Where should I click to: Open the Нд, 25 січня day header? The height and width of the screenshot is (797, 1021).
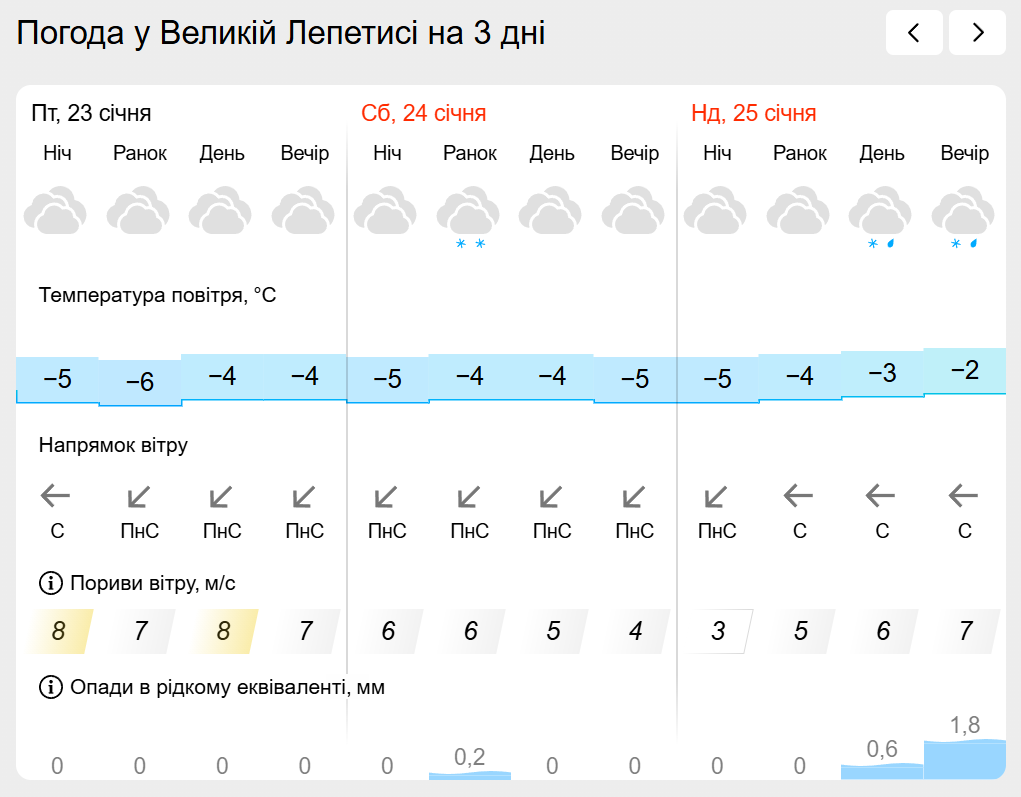point(754,113)
